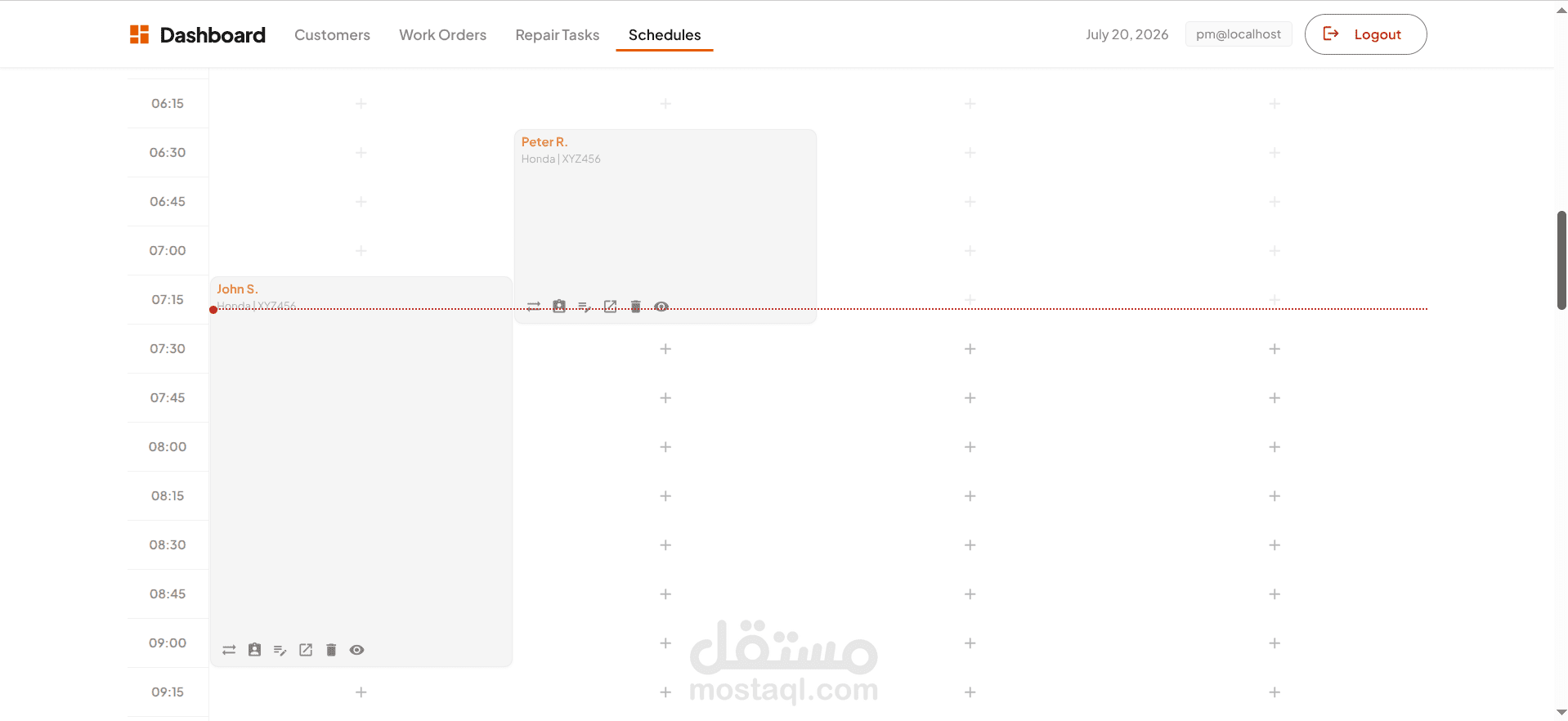The height and width of the screenshot is (721, 1568).
Task: Click the scrollbar down arrow
Action: pos(1561,713)
